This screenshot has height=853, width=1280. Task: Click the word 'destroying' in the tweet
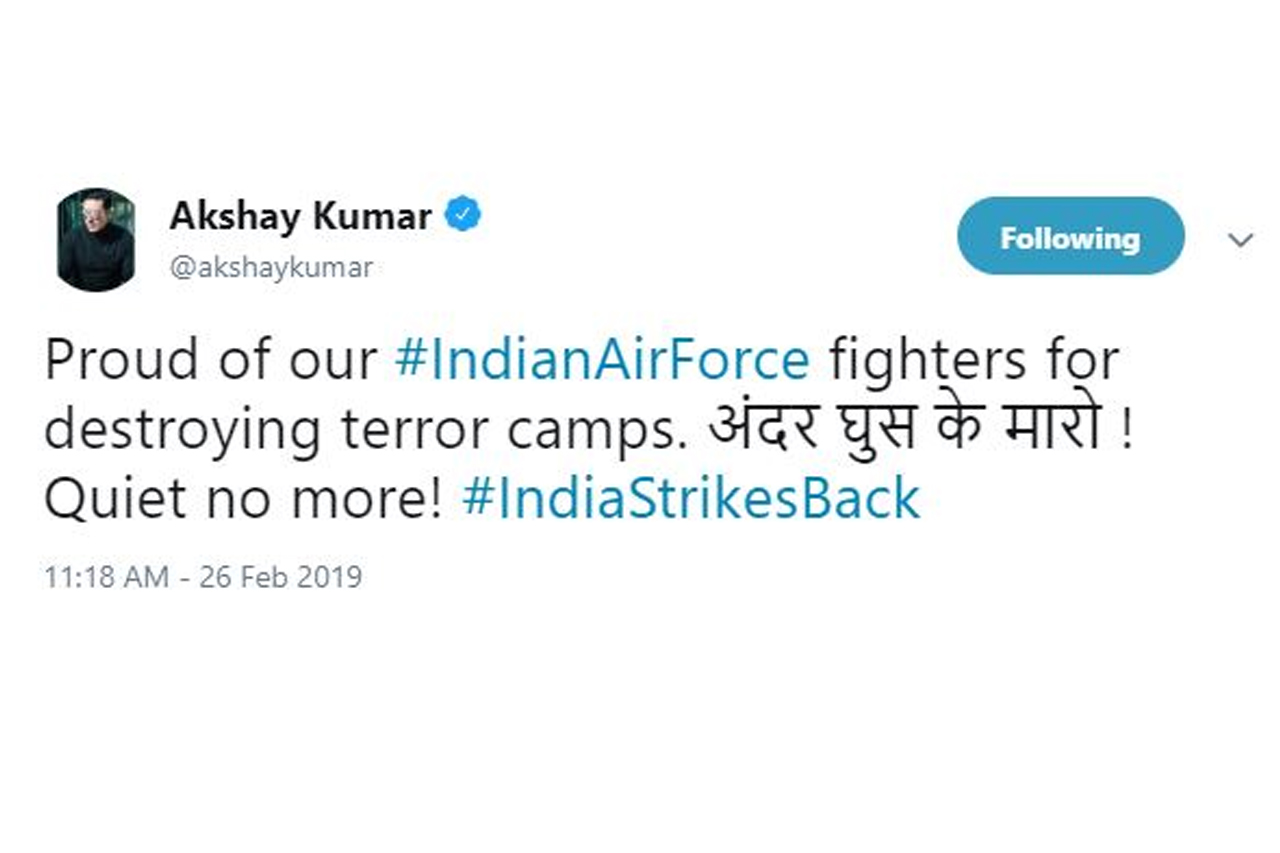coord(183,431)
